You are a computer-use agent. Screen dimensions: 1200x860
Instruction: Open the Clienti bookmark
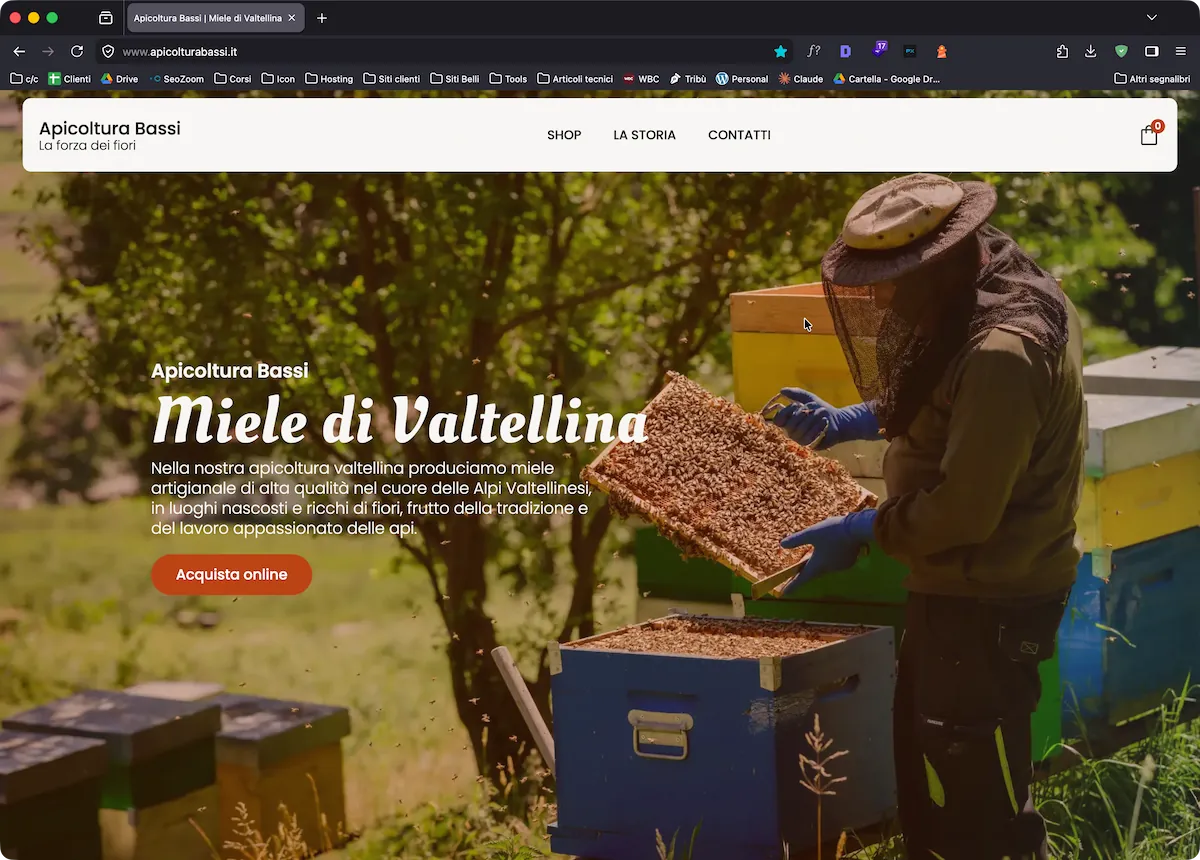pyautogui.click(x=70, y=79)
